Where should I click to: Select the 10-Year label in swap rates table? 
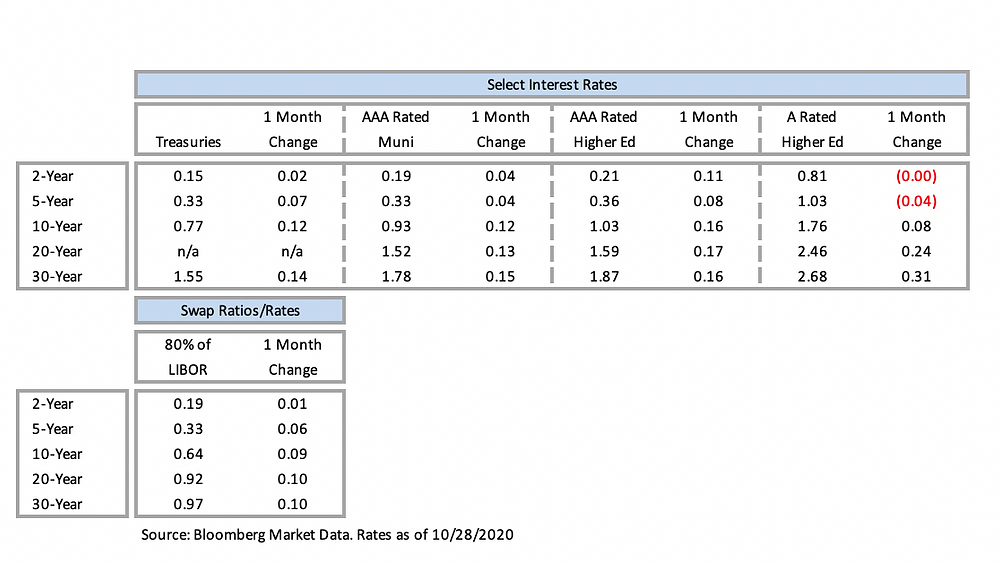(57, 454)
